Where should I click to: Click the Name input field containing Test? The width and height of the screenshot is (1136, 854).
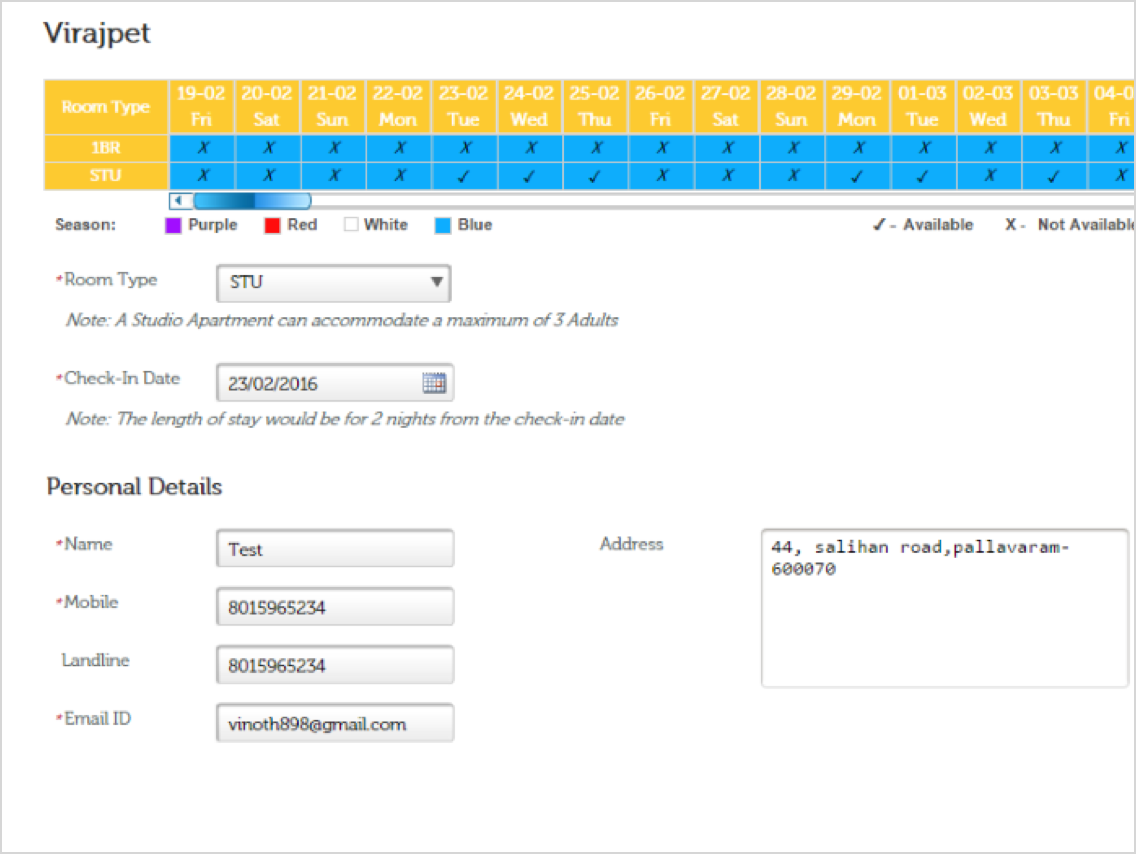[x=334, y=549]
